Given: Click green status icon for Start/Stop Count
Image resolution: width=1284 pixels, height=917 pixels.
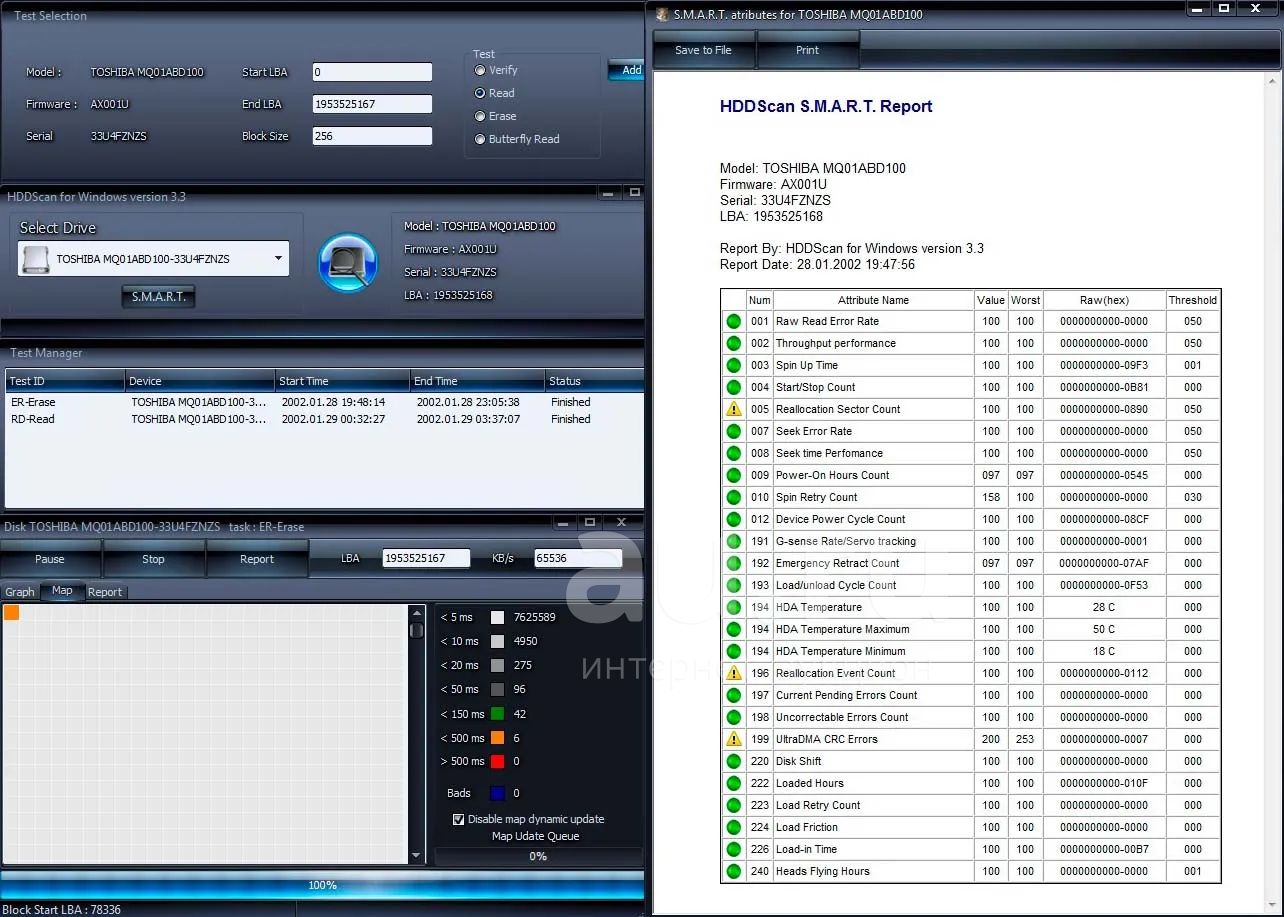Looking at the screenshot, I should point(734,387).
